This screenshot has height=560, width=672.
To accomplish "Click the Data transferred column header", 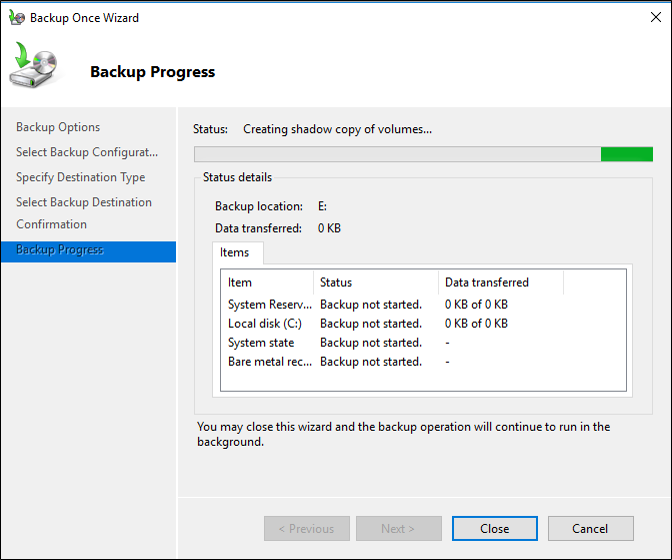I will click(501, 282).
